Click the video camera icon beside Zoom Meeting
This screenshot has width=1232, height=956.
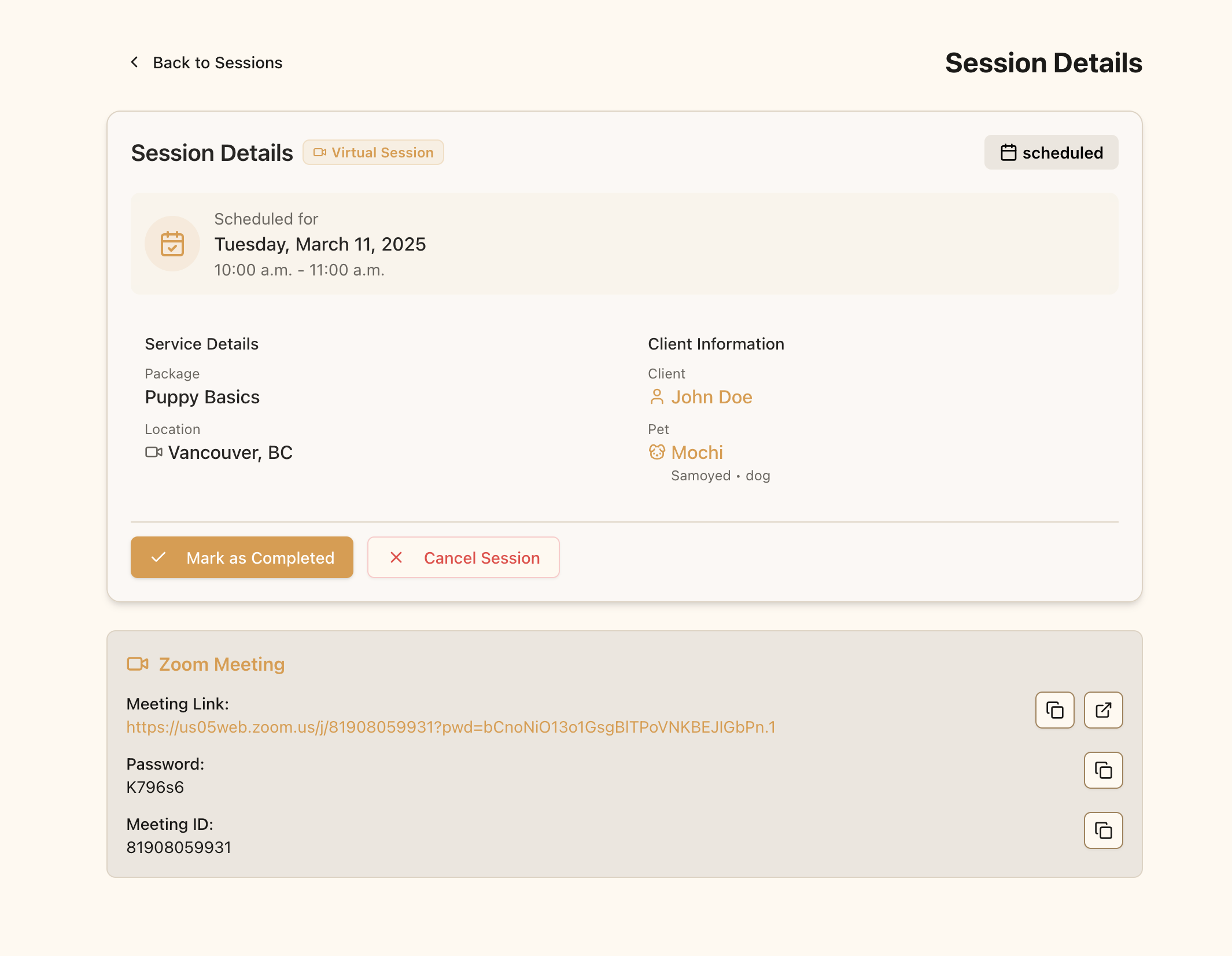click(137, 664)
